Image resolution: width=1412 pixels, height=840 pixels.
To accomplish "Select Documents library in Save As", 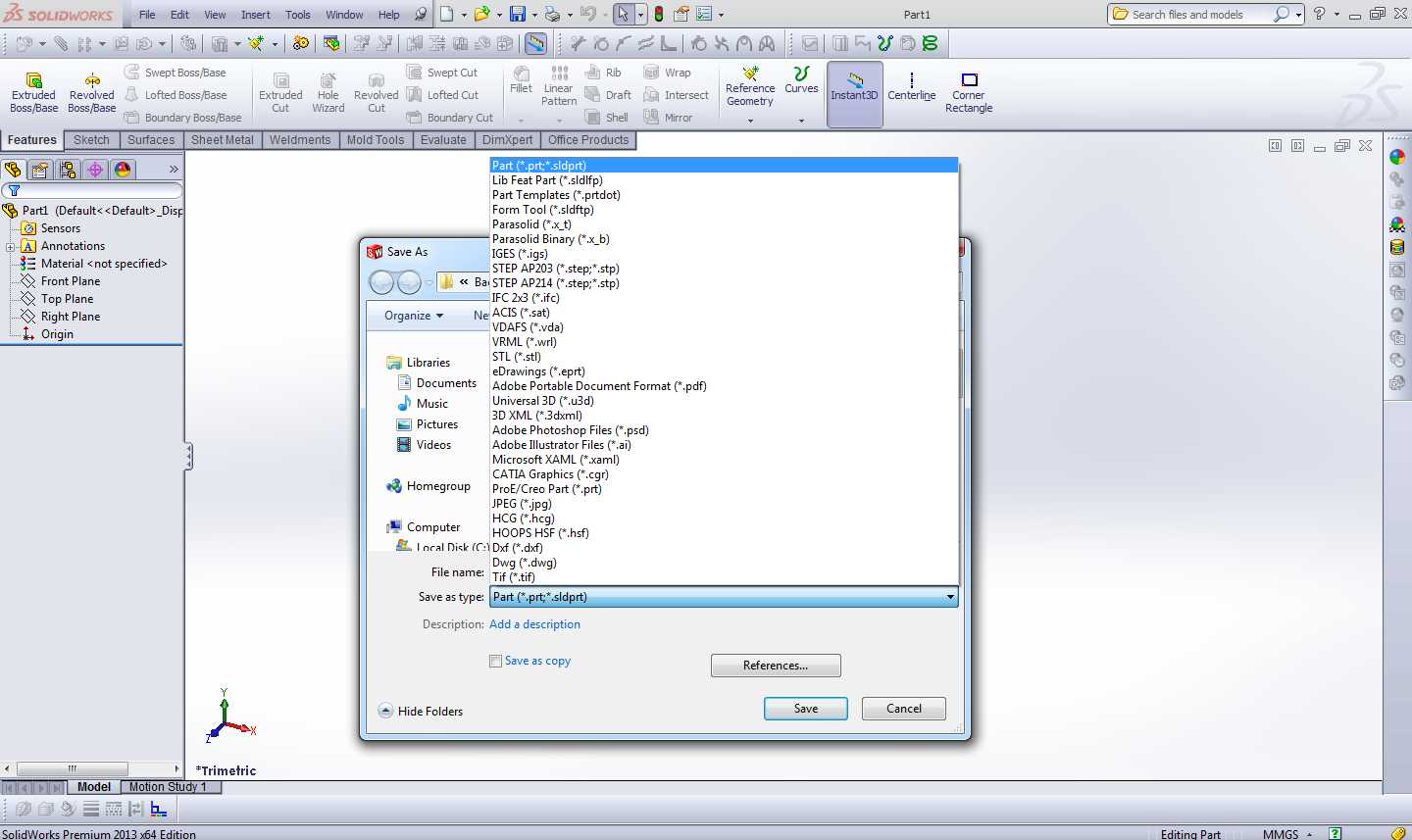I will click(x=437, y=383).
